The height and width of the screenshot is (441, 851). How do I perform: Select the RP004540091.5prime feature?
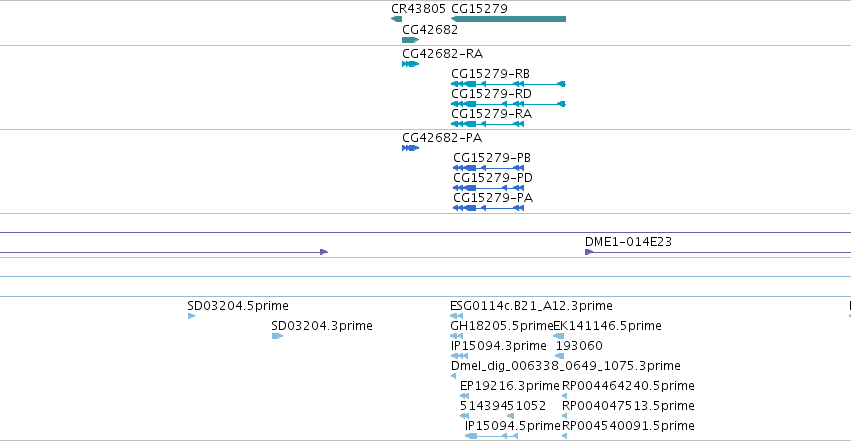(564, 436)
